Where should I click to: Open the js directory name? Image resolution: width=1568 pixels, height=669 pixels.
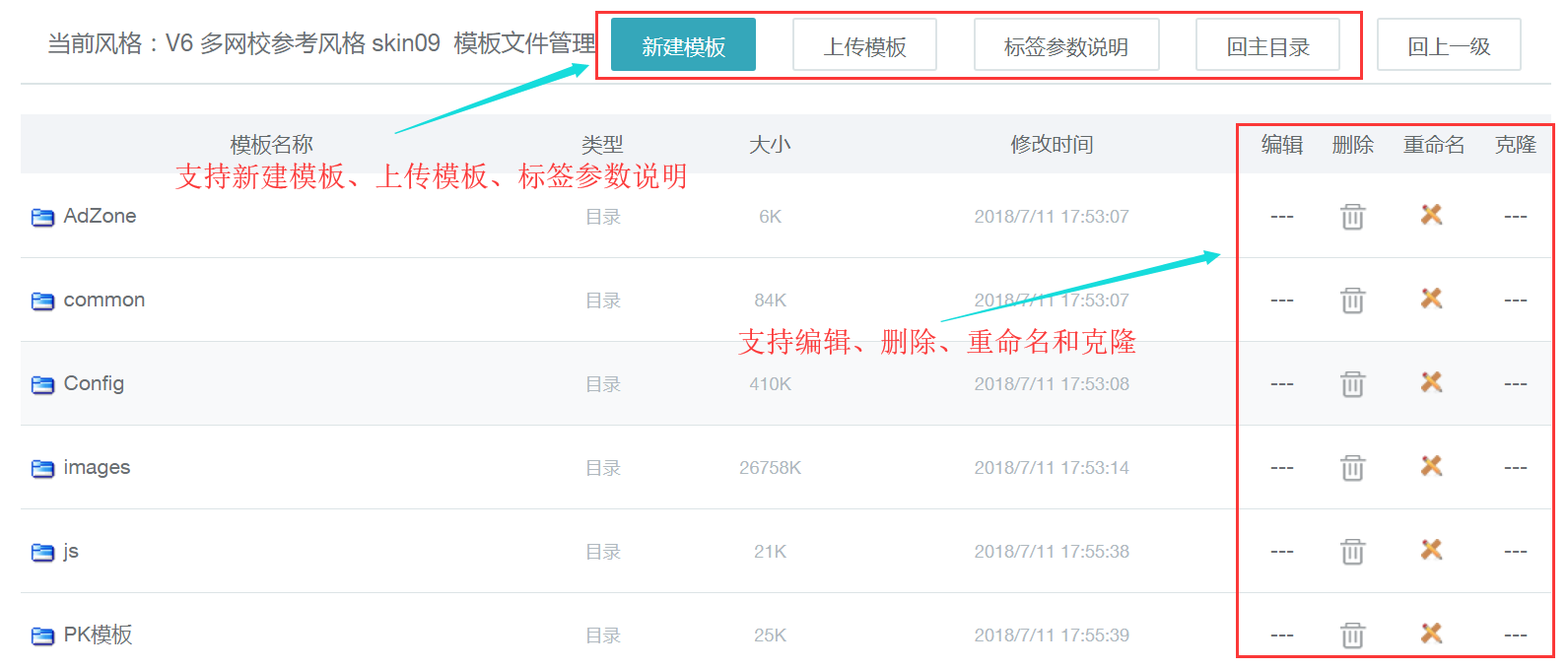point(71,551)
